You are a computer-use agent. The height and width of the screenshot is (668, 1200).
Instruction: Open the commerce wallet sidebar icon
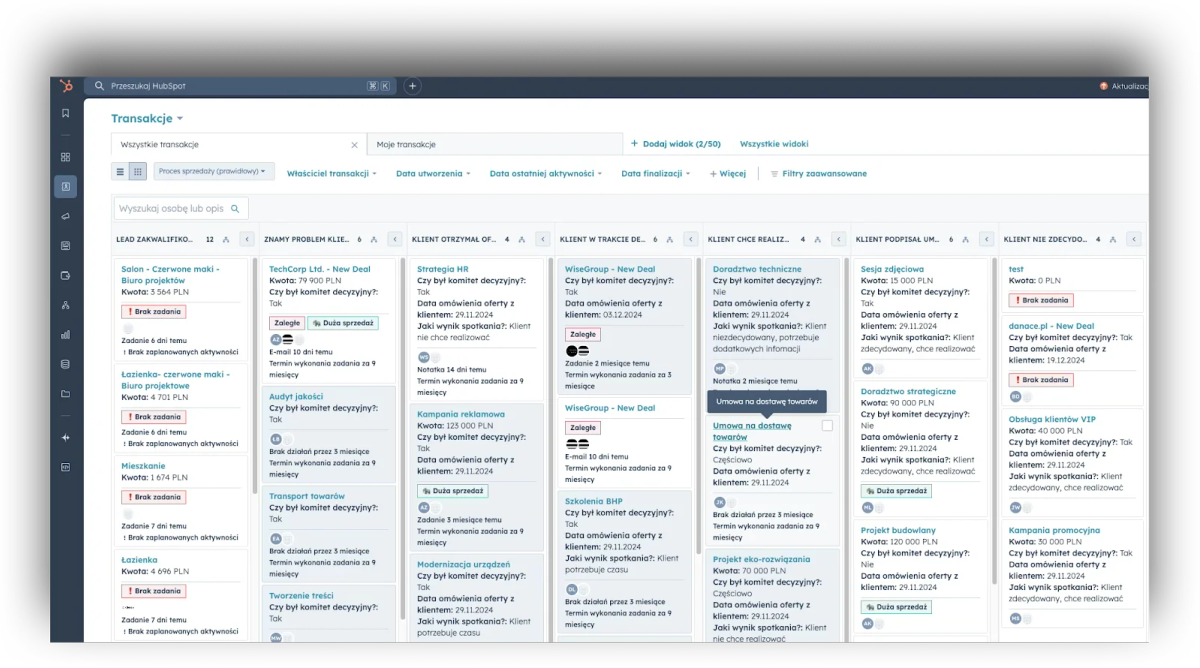click(x=66, y=275)
